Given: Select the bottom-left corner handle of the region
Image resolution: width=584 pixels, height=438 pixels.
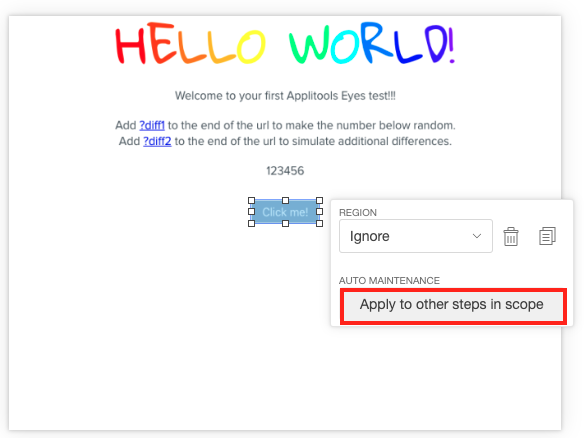Looking at the screenshot, I should coord(251,223).
